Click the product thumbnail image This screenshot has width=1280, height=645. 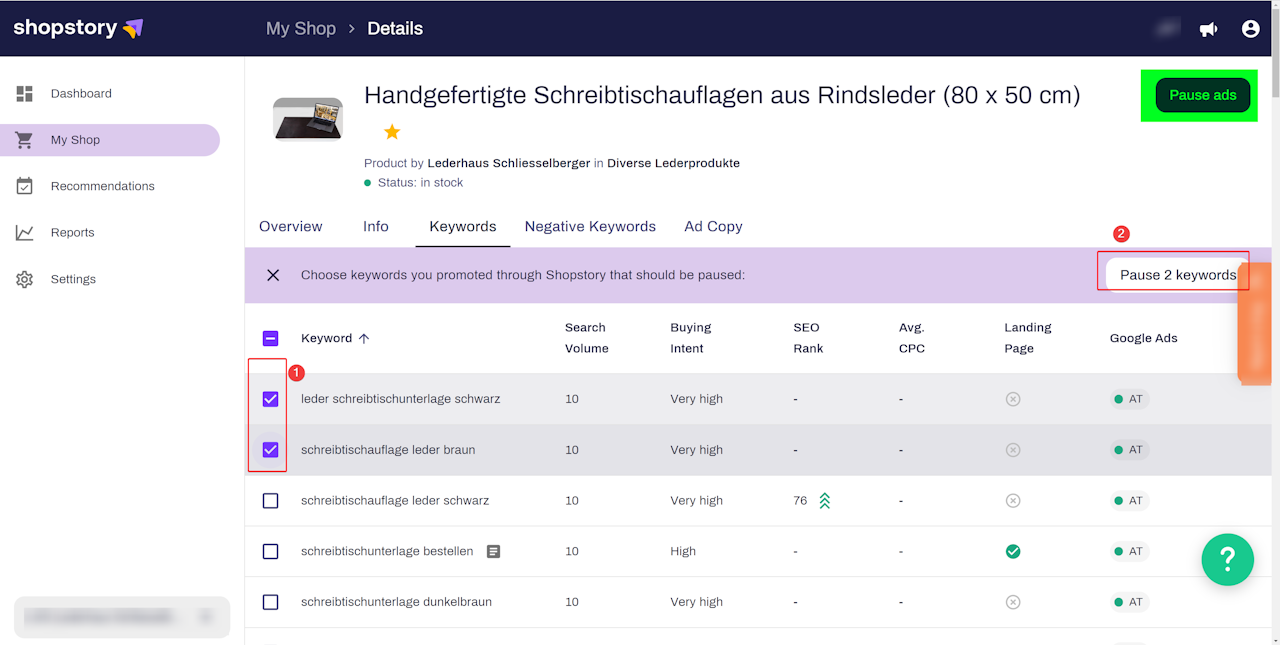pyautogui.click(x=308, y=119)
